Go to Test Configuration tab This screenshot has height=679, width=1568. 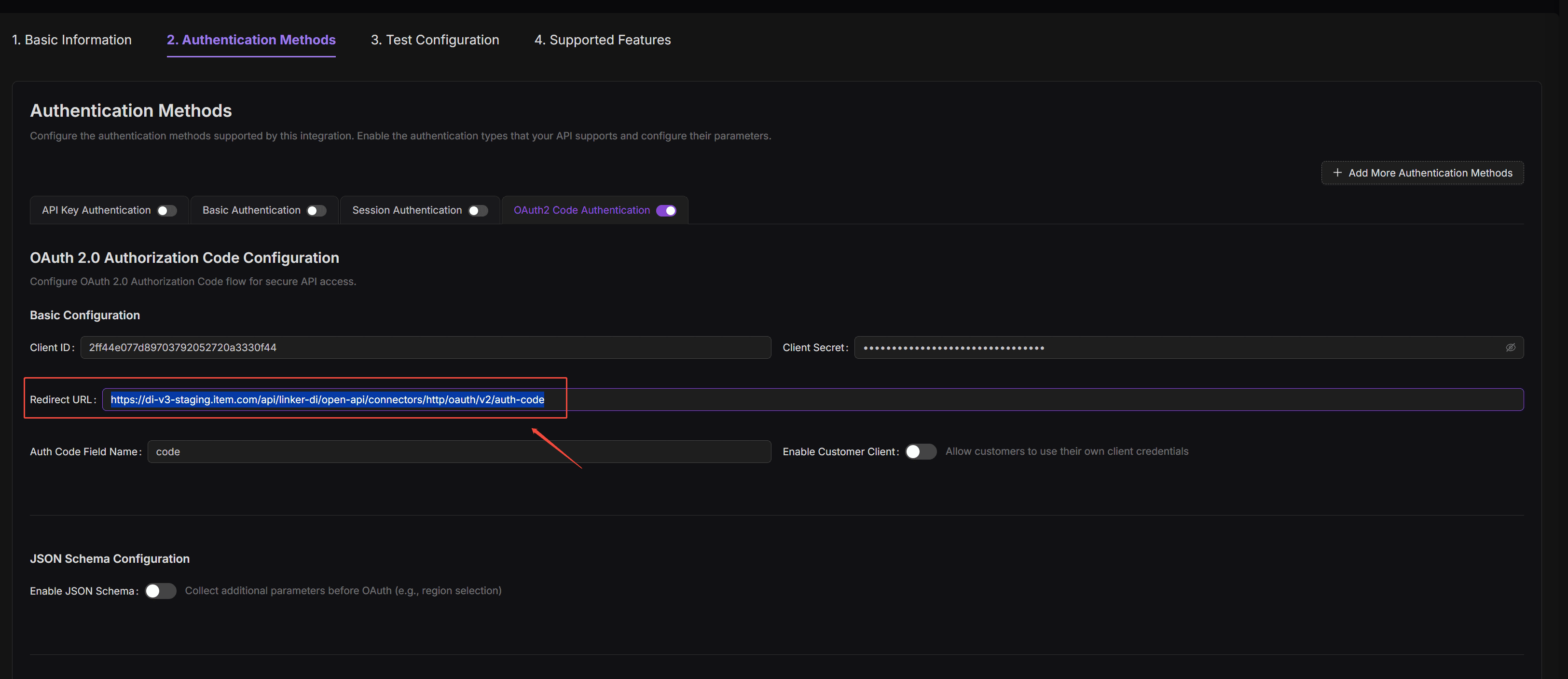pos(435,40)
